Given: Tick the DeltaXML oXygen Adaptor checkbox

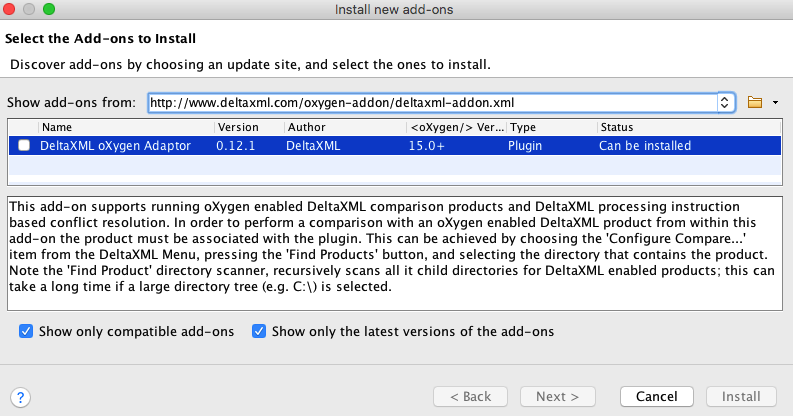Looking at the screenshot, I should tap(24, 145).
